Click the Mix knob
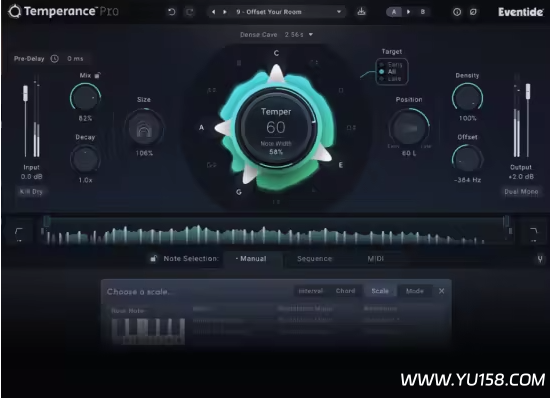The width and height of the screenshot is (550, 398). (85, 98)
